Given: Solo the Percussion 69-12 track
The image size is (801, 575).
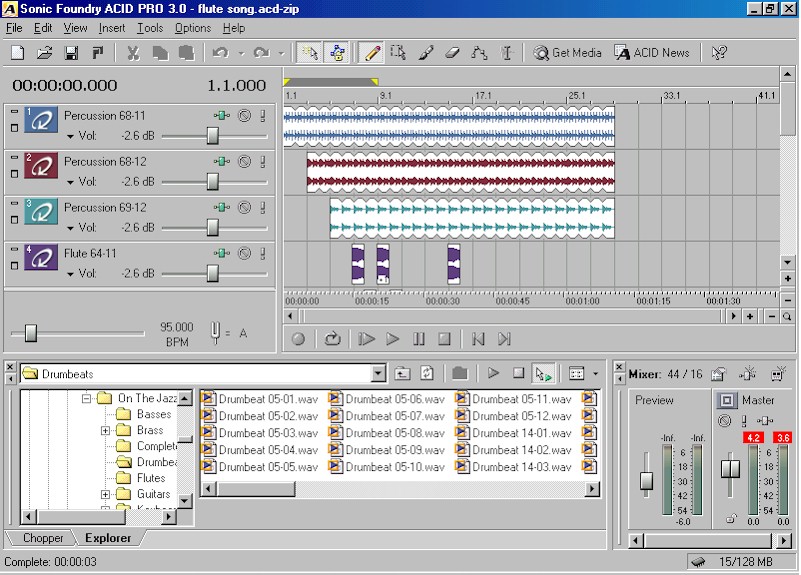Looking at the screenshot, I should click(263, 207).
